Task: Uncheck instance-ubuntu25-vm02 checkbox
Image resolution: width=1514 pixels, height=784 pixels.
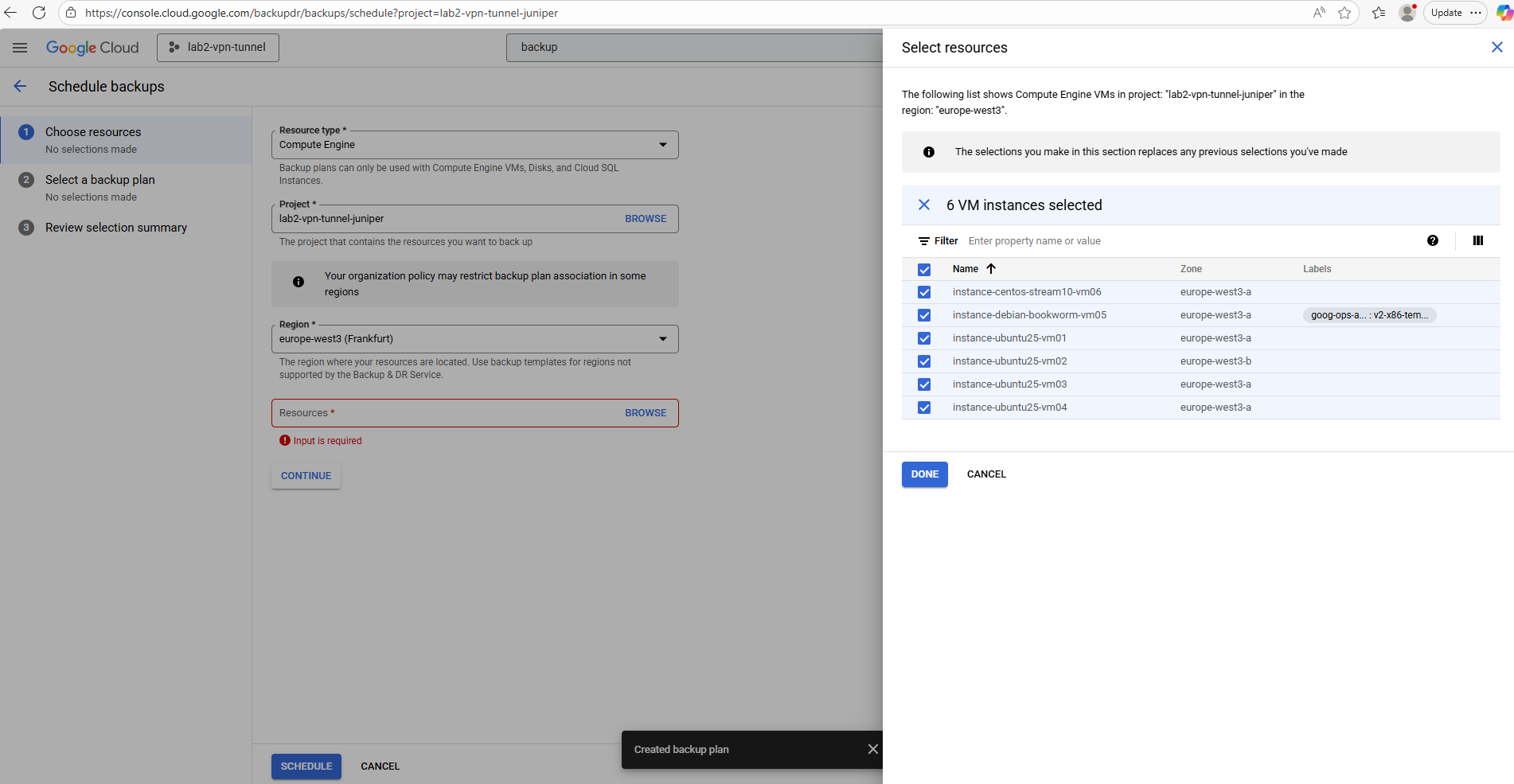Action: 924,361
